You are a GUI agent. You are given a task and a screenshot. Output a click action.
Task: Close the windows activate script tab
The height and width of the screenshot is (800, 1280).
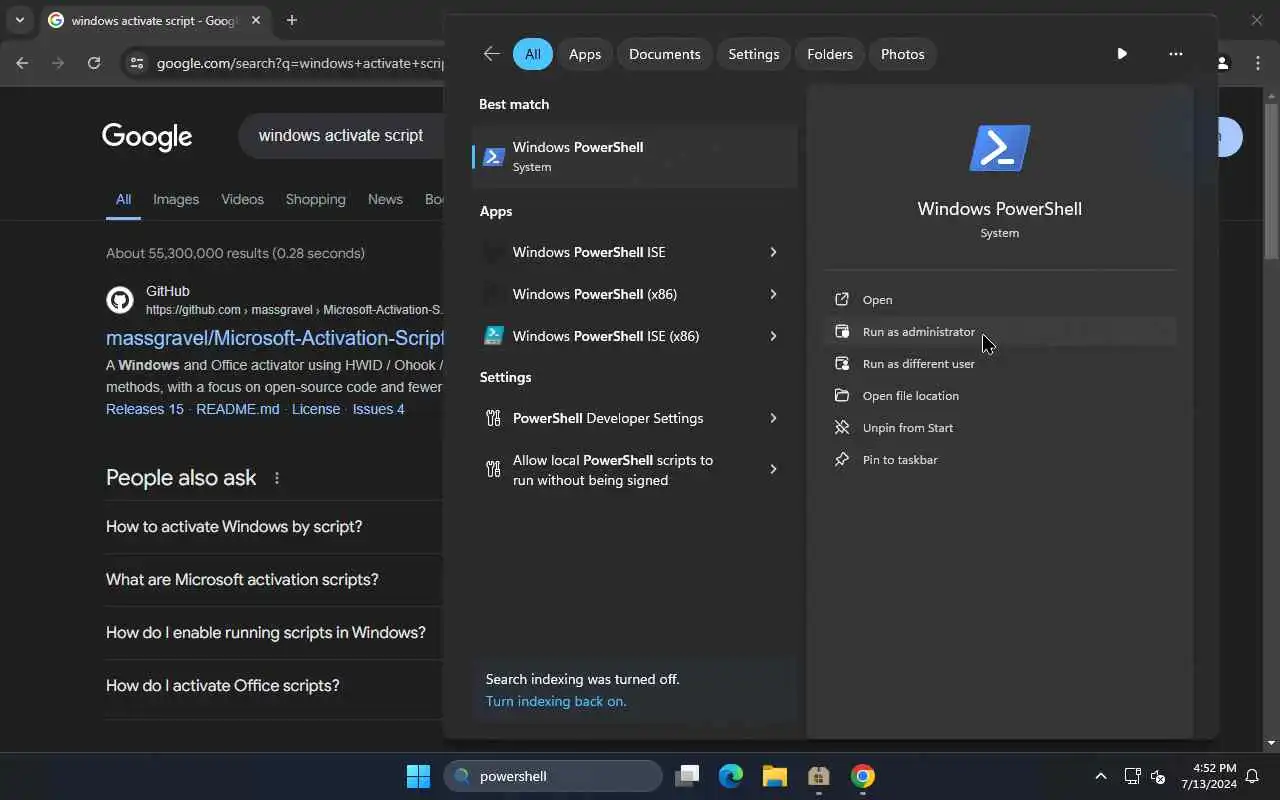pos(256,20)
